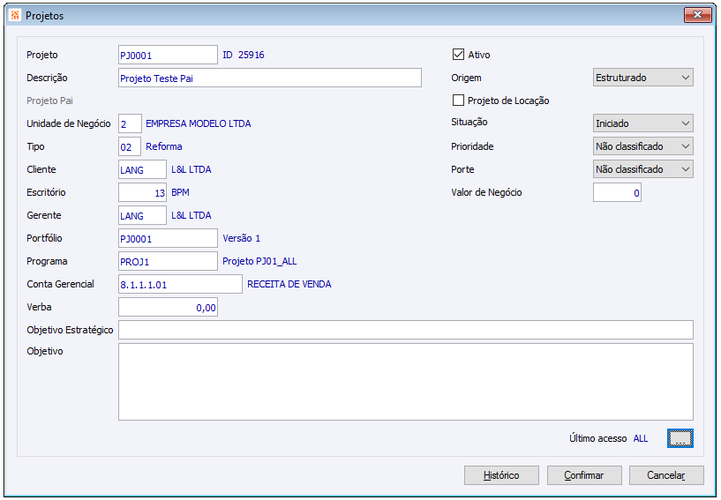Viewport: 721px width, 500px height.
Task: Click the RECEITA DE VENDA text
Action: point(289,284)
